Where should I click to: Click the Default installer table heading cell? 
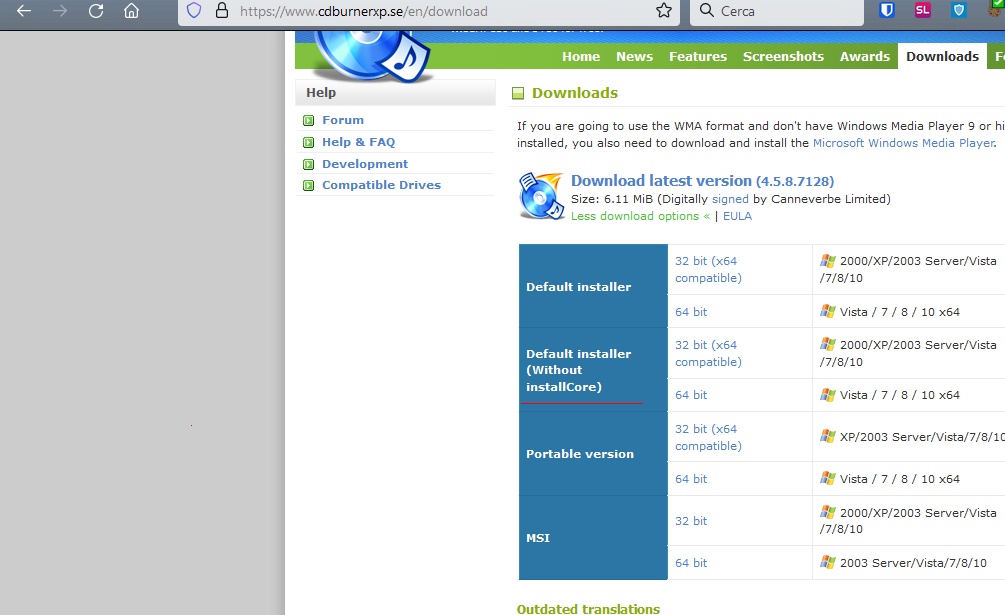coord(593,286)
